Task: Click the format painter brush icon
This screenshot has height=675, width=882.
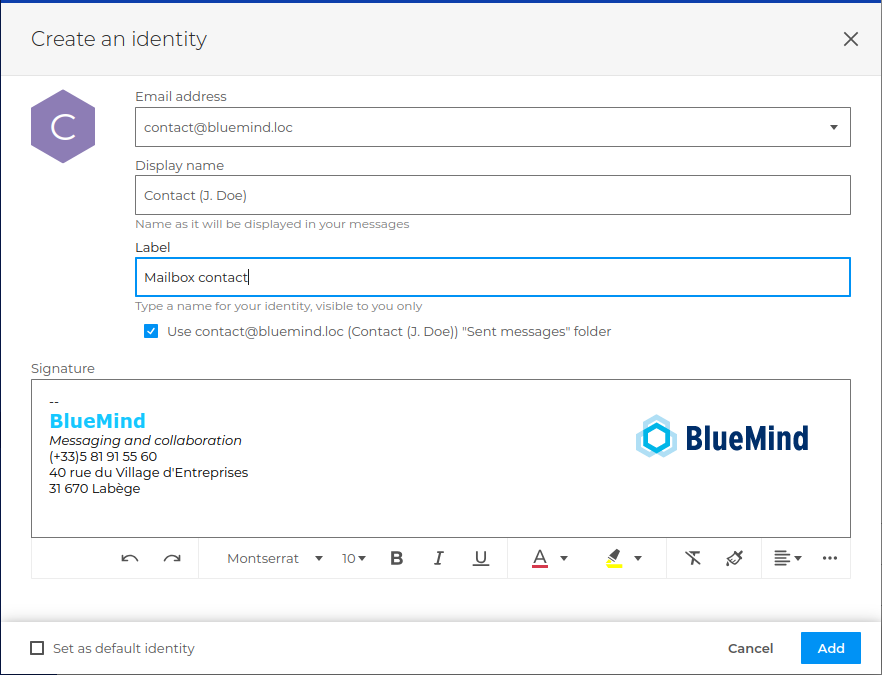Action: pos(735,558)
